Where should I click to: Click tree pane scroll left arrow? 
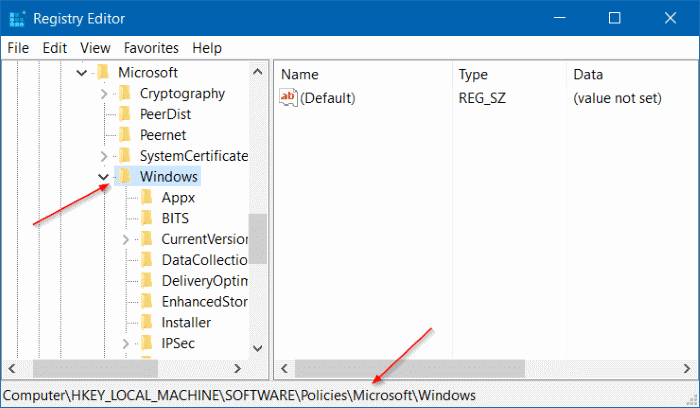point(12,368)
